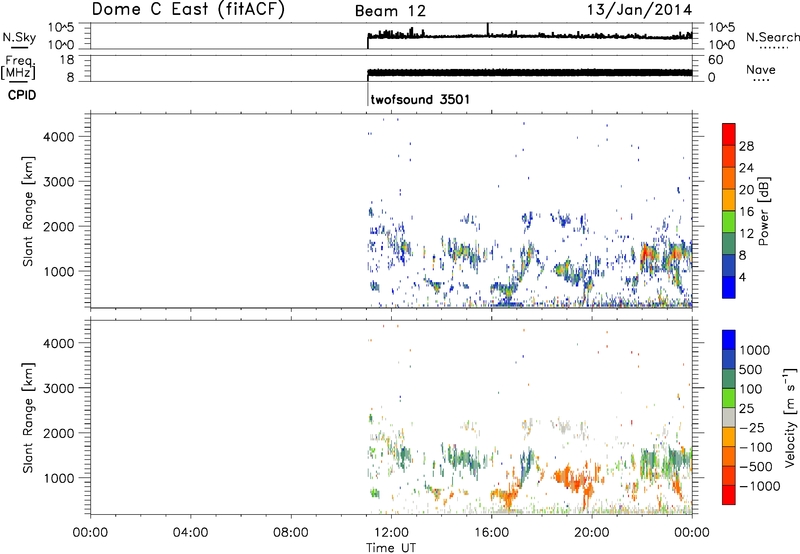The height and width of the screenshot is (554, 800).
Task: Click the 'Nave' legend label
Action: click(761, 69)
